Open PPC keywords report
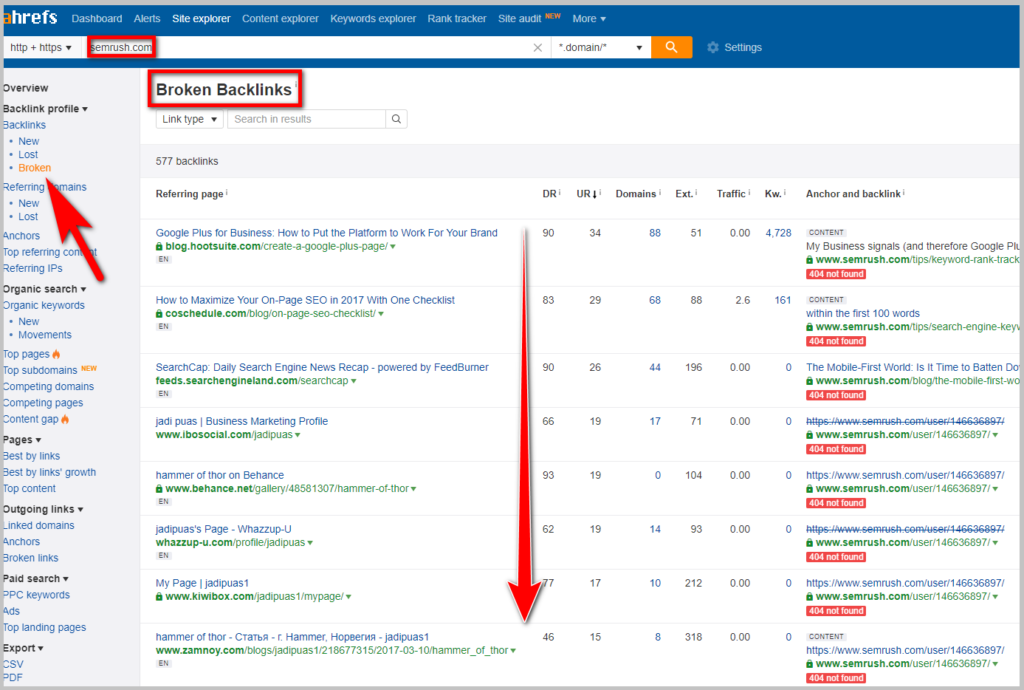This screenshot has width=1024, height=690. coord(37,595)
